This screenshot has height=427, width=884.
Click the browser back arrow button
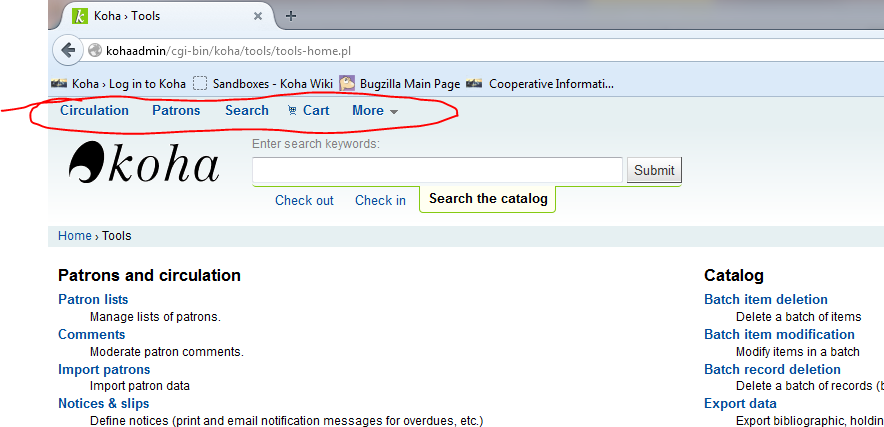coord(67,50)
